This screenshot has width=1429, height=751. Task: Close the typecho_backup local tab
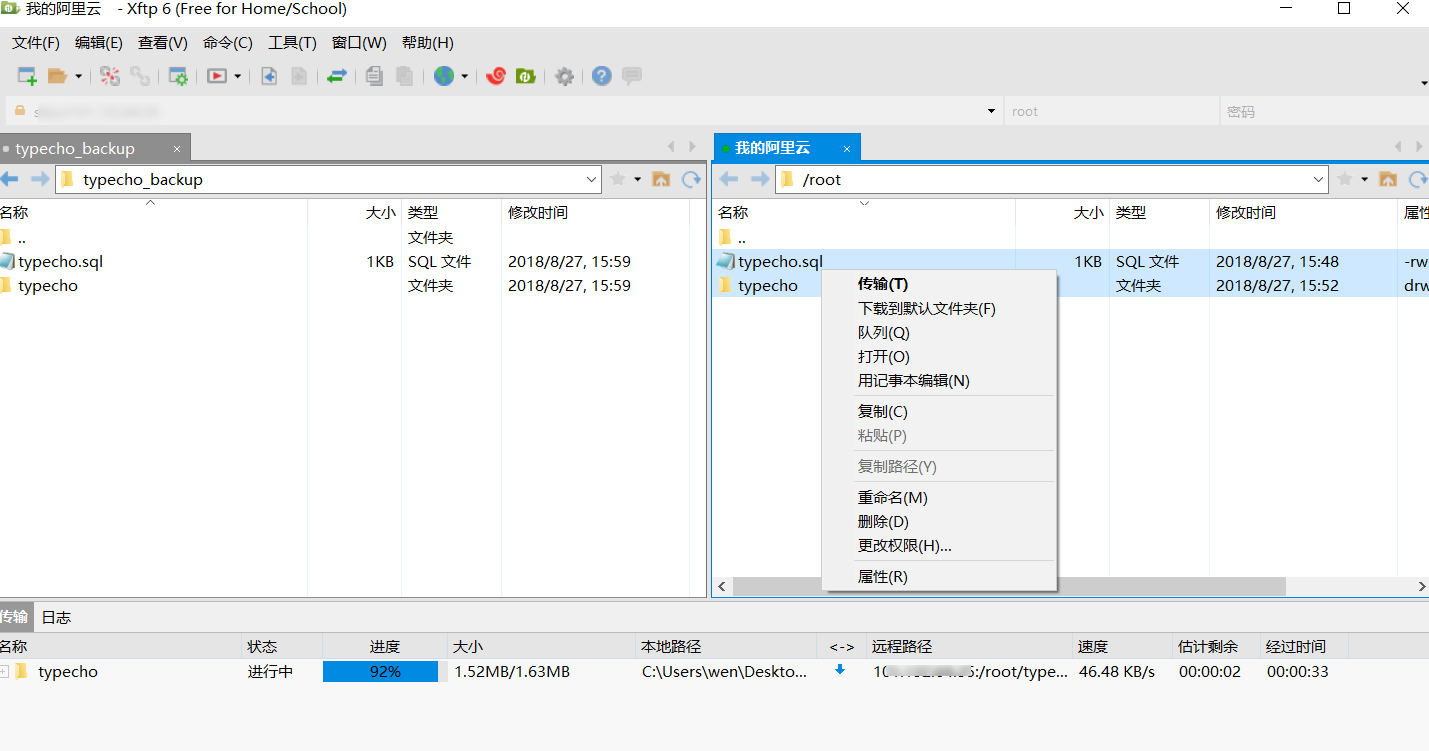coord(177,149)
